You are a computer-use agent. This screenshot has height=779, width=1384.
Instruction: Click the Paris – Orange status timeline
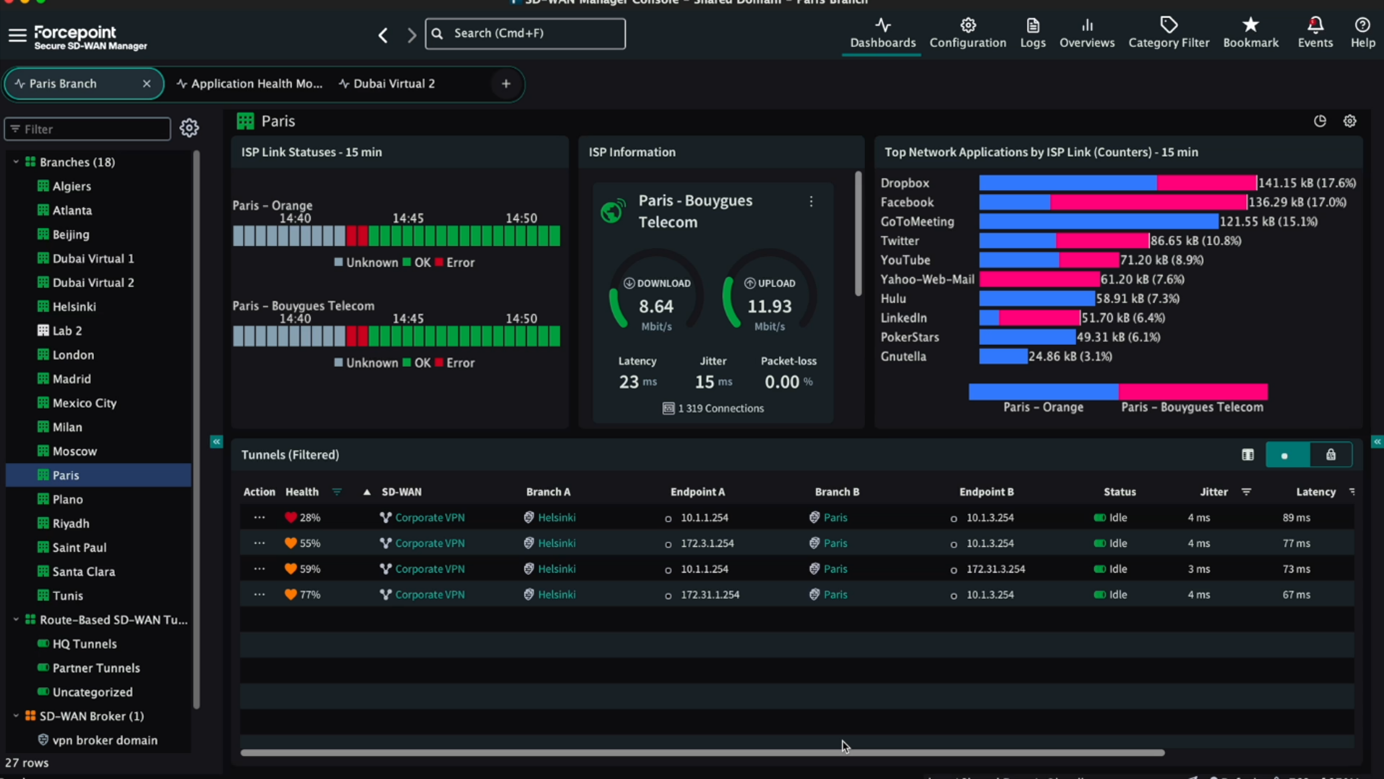397,236
